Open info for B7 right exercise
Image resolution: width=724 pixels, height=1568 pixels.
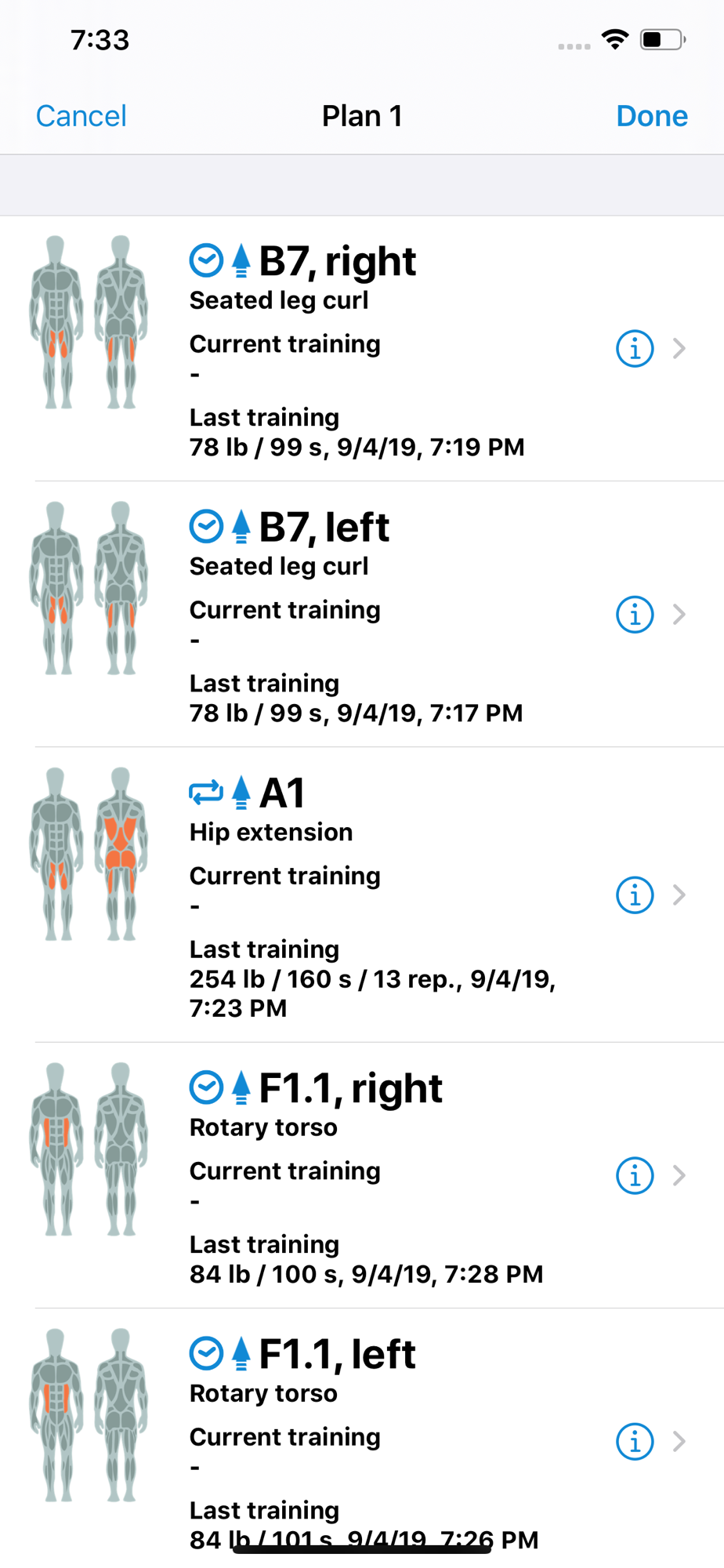coord(635,348)
